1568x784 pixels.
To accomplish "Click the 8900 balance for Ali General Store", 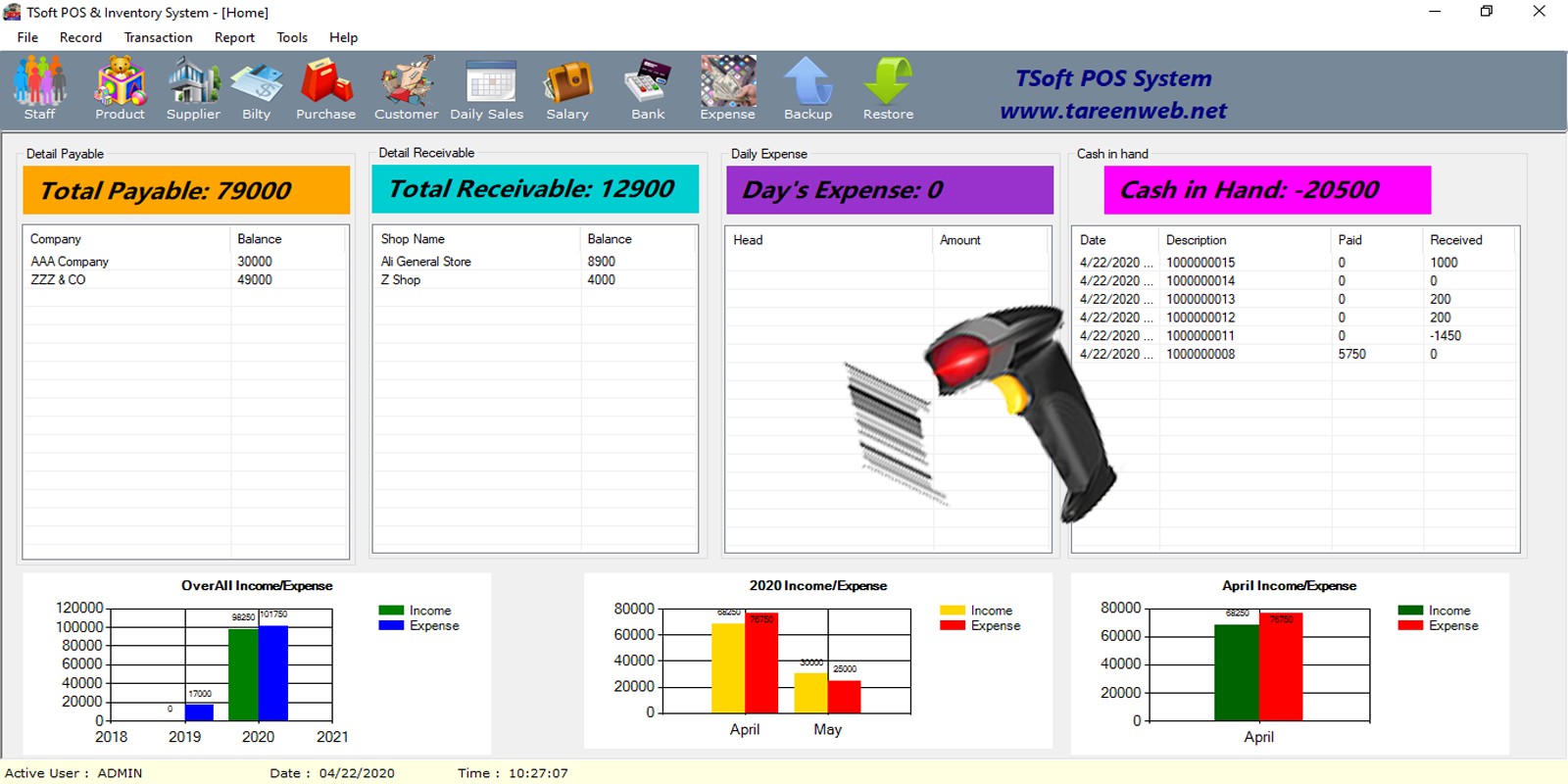I will [602, 262].
